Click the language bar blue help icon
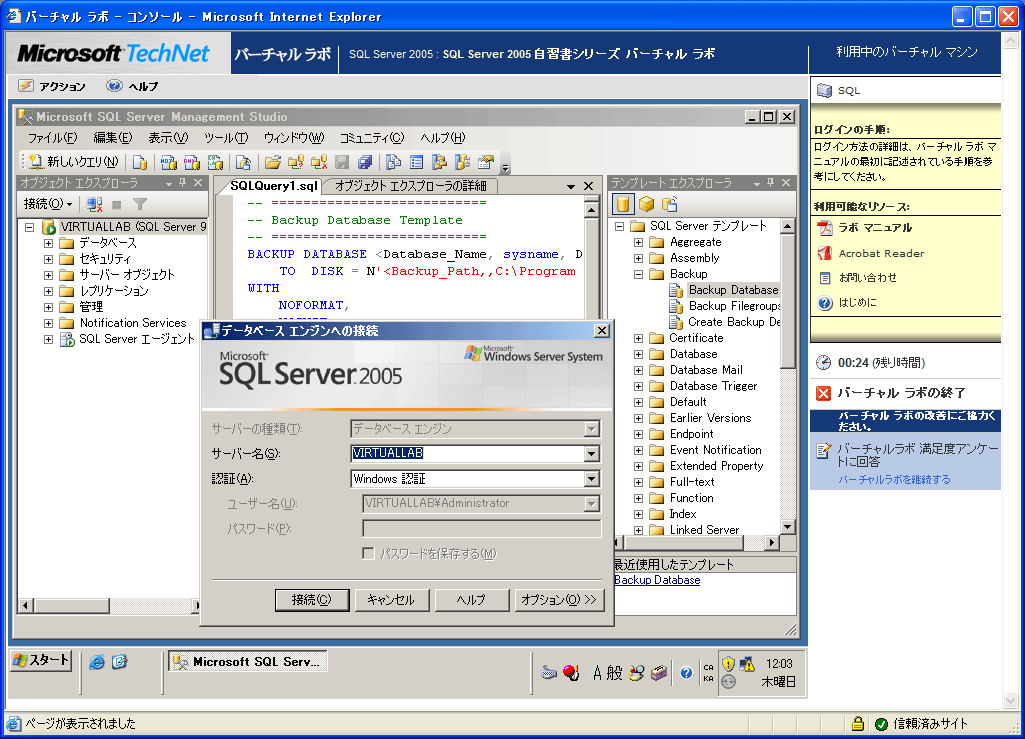Image resolution: width=1025 pixels, height=739 pixels. pos(686,672)
